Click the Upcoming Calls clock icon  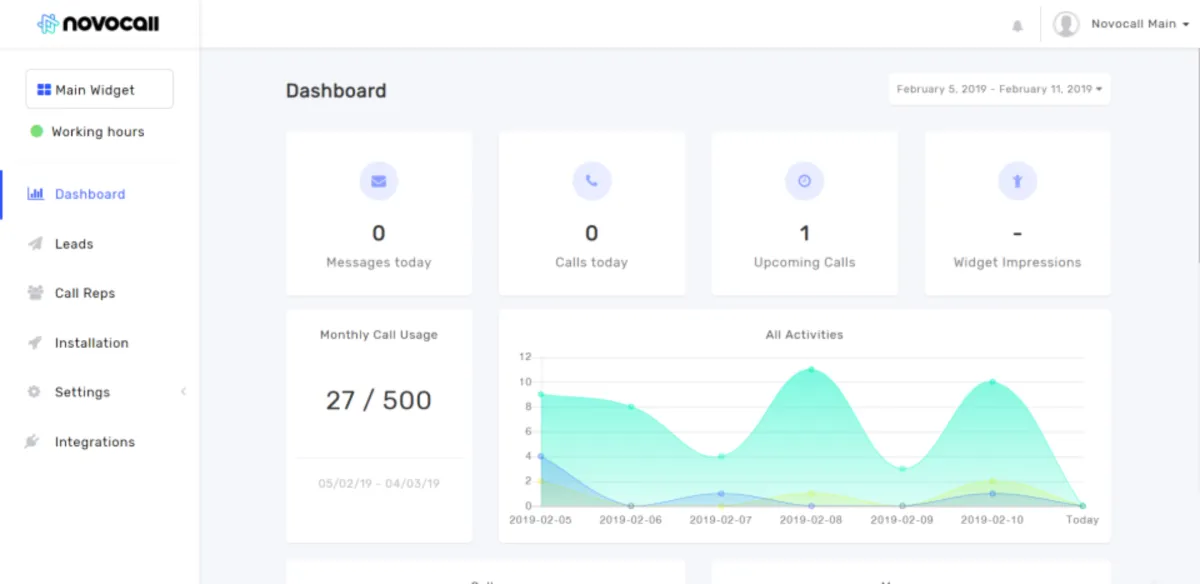tap(805, 181)
